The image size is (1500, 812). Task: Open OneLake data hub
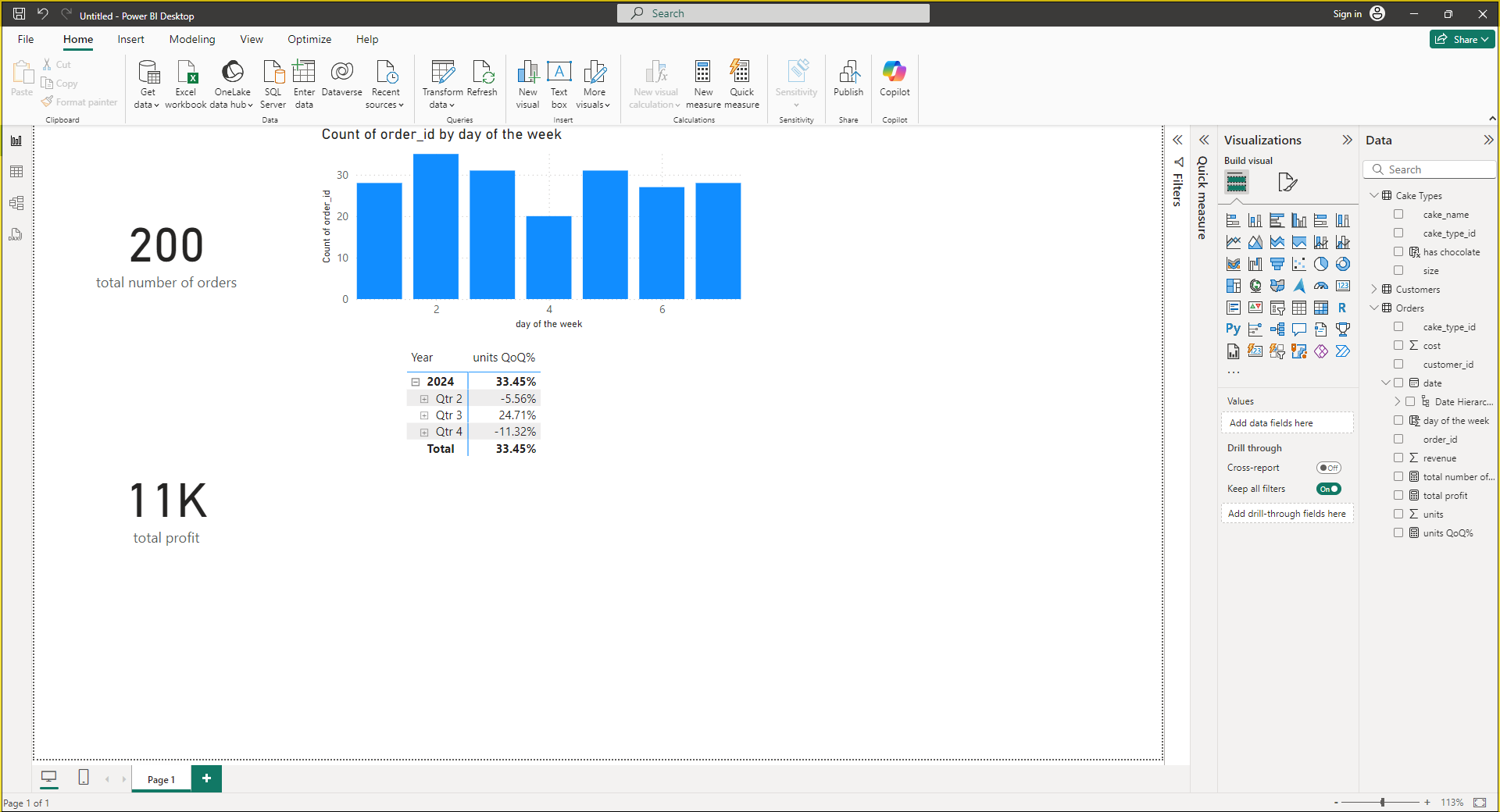coord(232,84)
